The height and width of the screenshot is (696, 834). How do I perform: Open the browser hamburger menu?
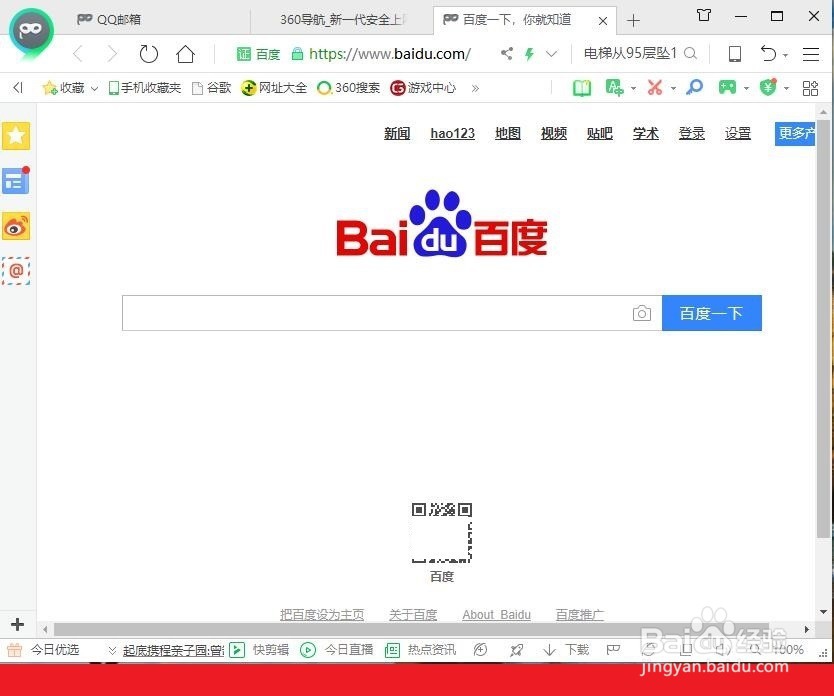(811, 54)
